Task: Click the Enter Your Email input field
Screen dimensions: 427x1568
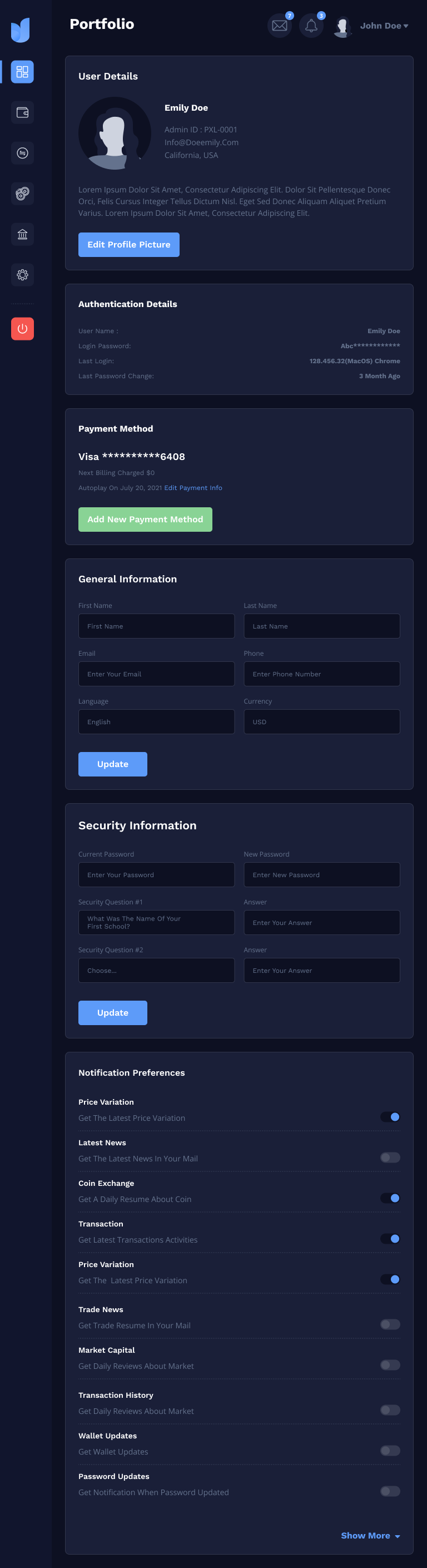Action: coord(156,674)
